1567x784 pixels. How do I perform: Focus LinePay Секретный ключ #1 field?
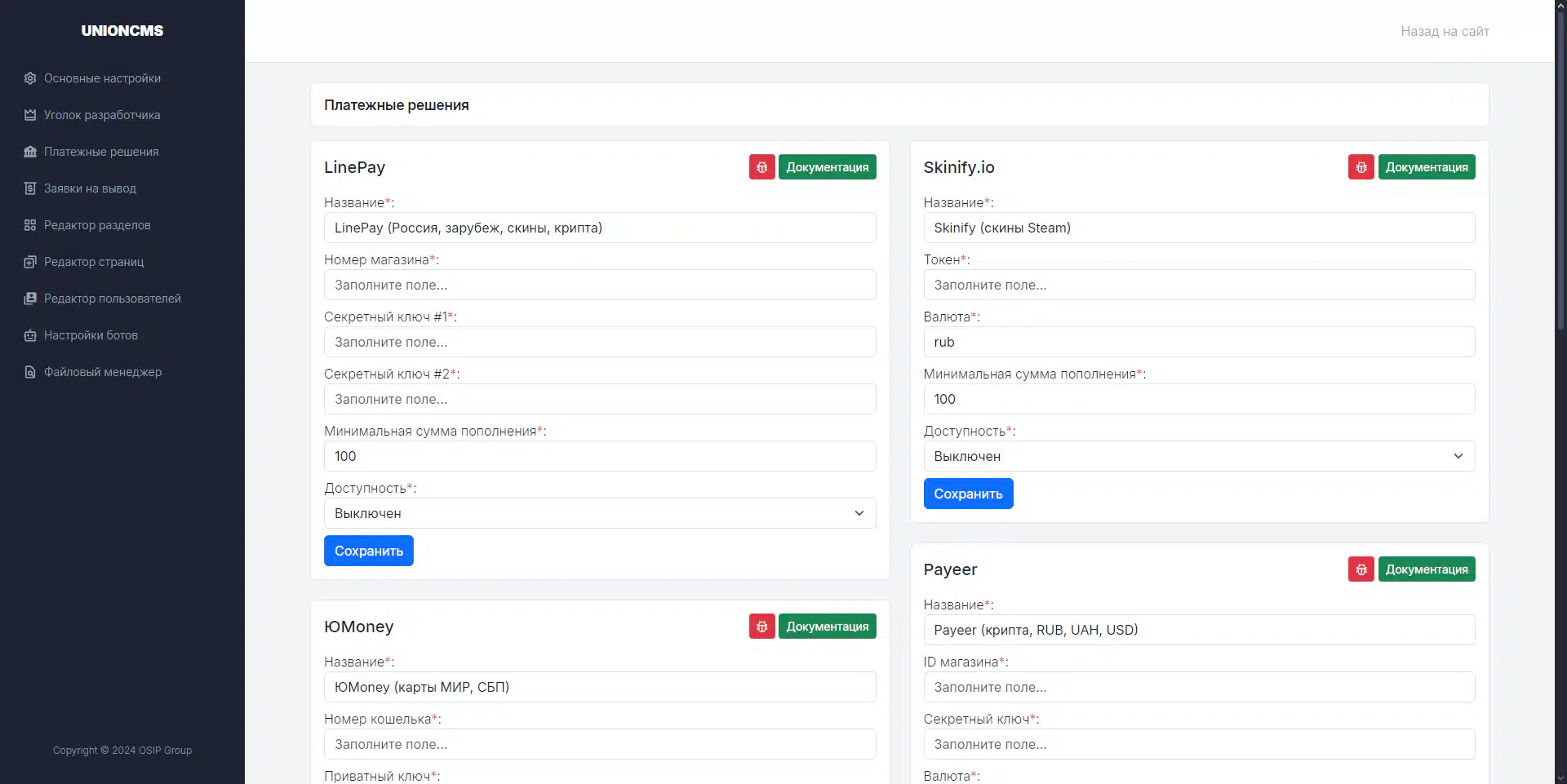pos(600,342)
